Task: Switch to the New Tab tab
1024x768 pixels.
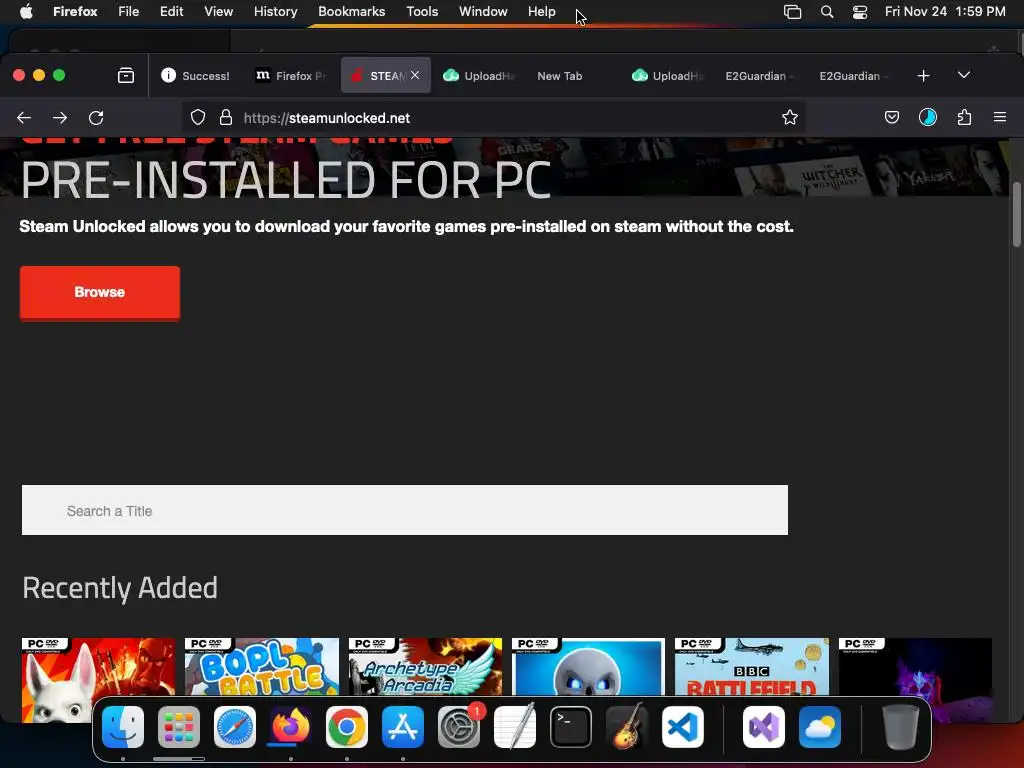Action: (573, 76)
